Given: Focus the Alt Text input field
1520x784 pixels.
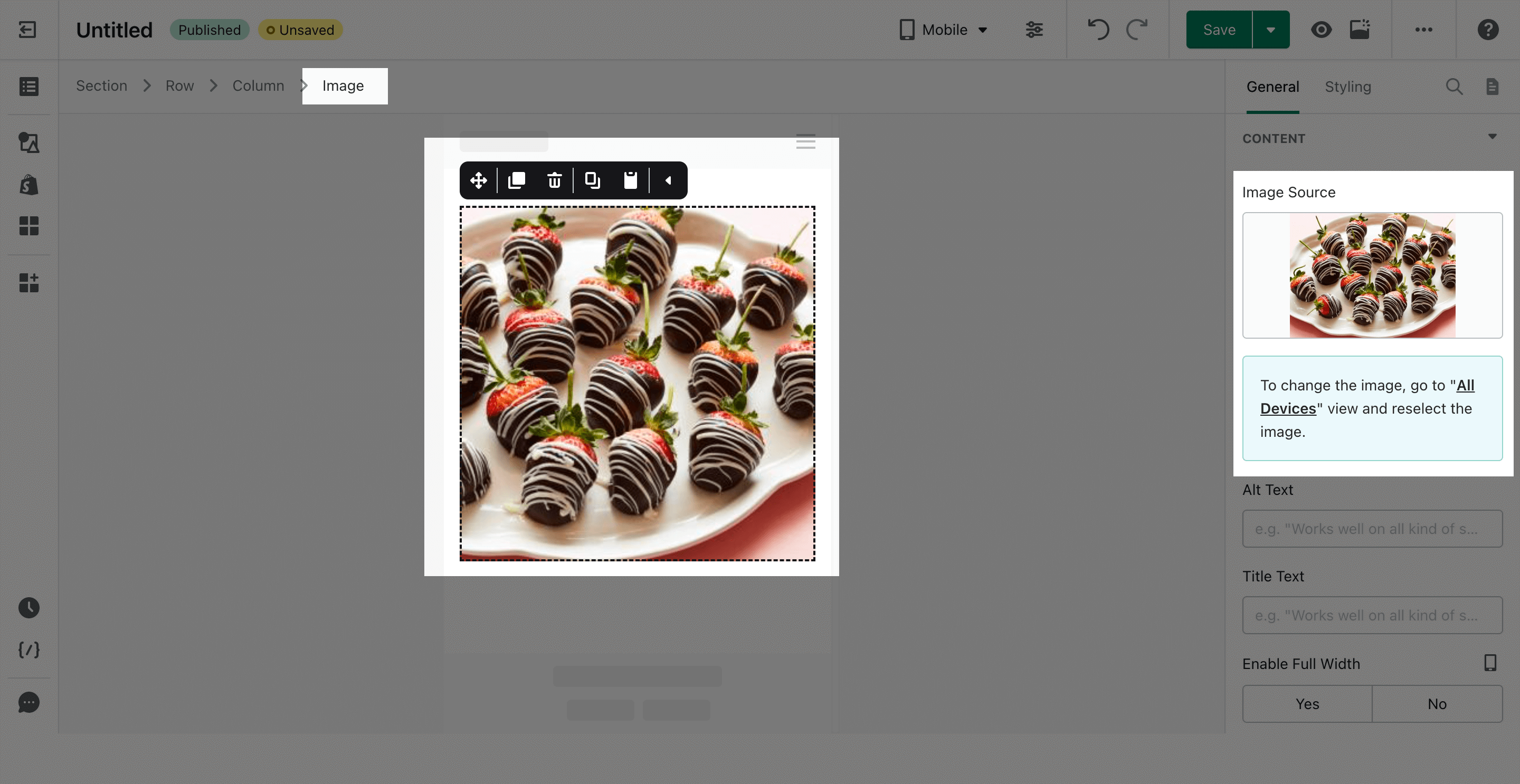Looking at the screenshot, I should pyautogui.click(x=1372, y=529).
